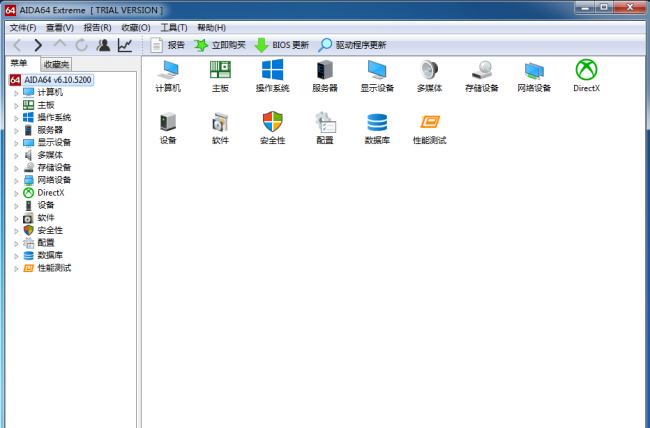Click the Refresh toolbar icon
The height and width of the screenshot is (428, 650).
(x=82, y=45)
